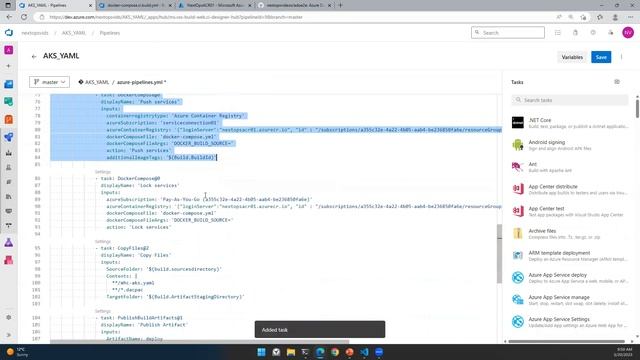
Task: Open Repos in the left sidebar
Action: 9,102
